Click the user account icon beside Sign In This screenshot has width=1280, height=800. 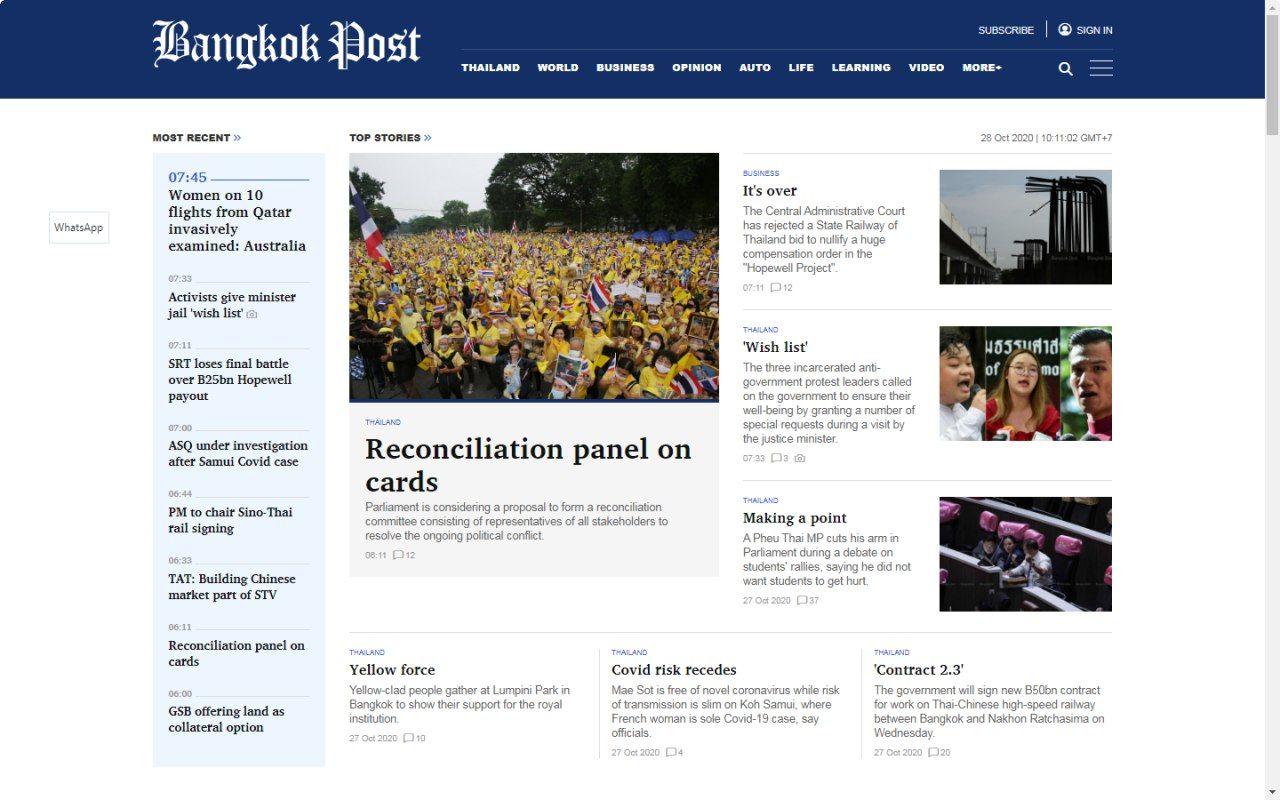(1065, 30)
